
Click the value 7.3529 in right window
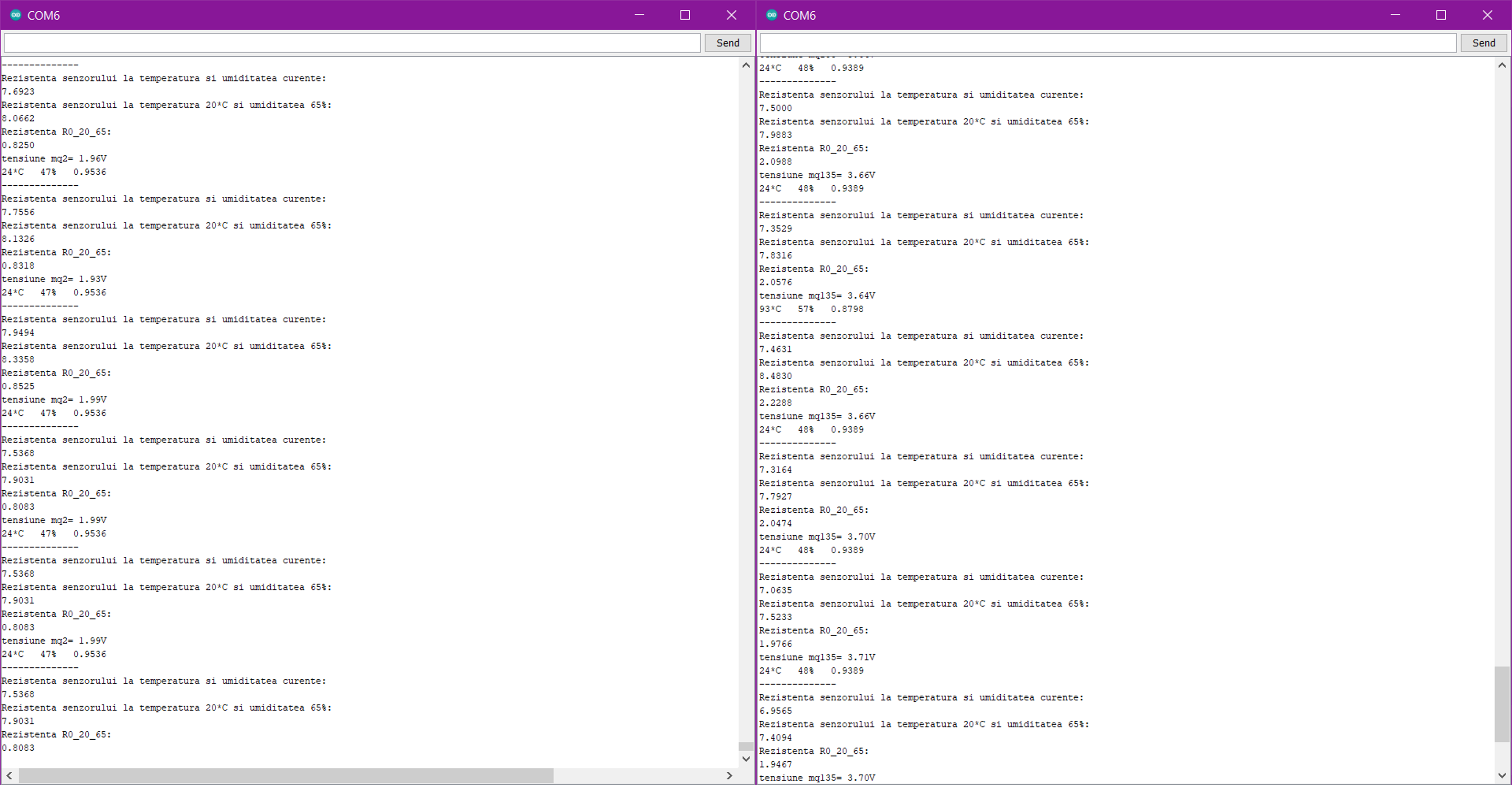tap(775, 228)
